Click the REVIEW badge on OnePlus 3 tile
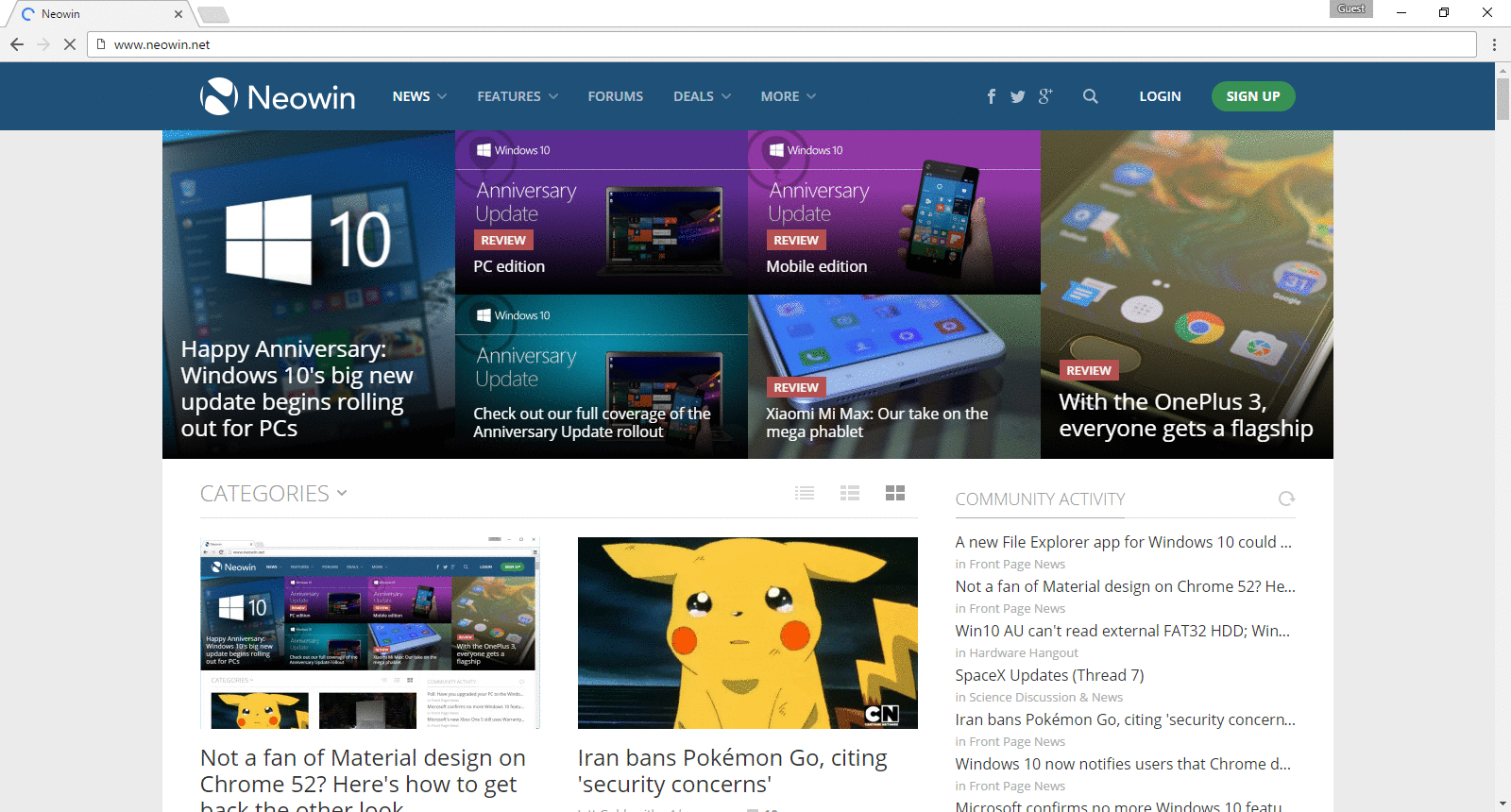 pos(1089,371)
